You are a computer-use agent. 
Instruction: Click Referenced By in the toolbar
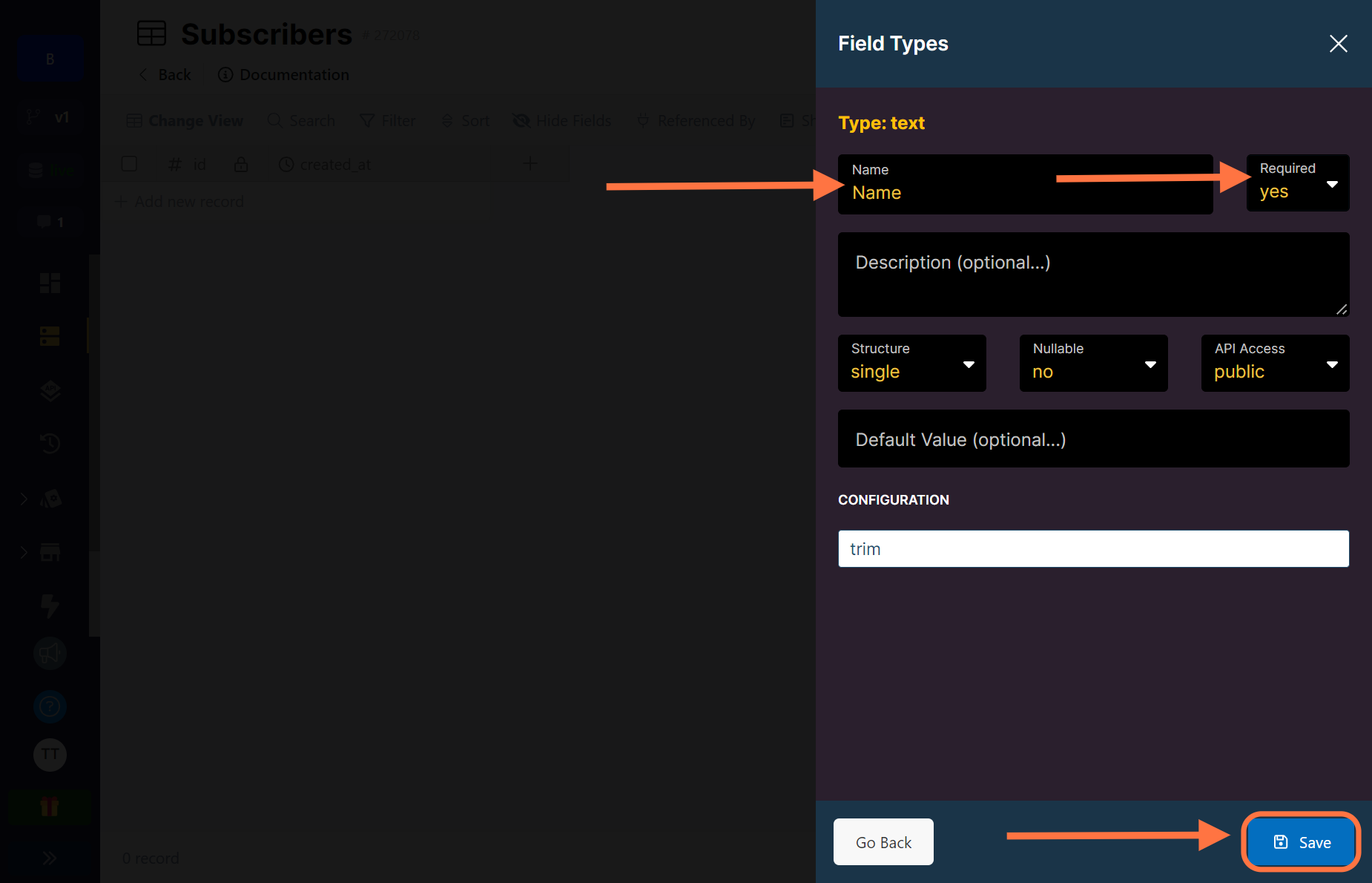(696, 121)
